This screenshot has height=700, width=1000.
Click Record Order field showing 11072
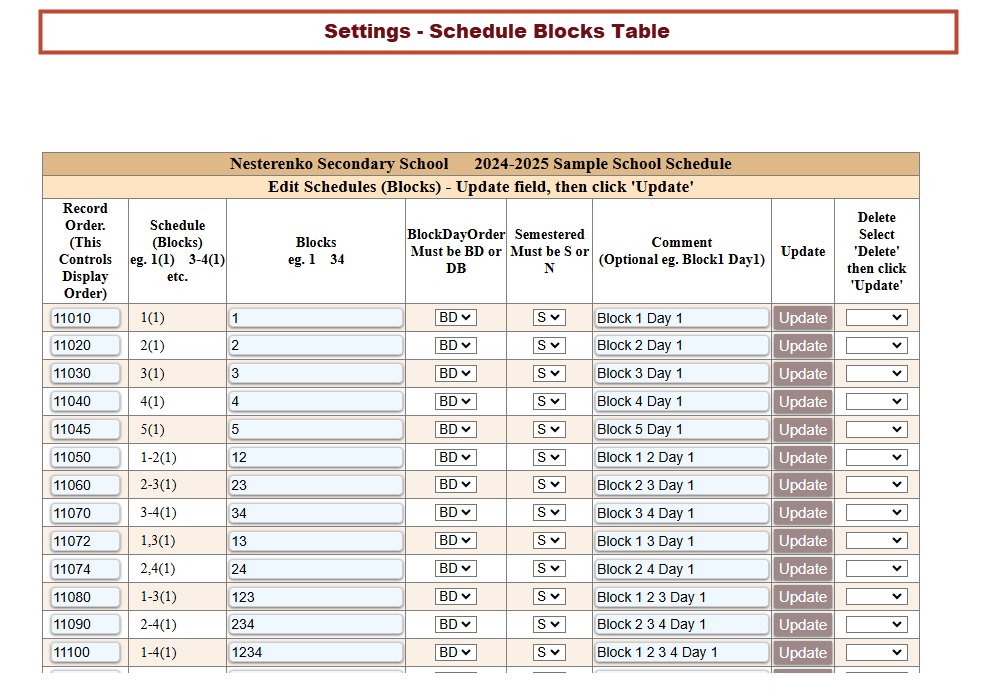(x=85, y=541)
